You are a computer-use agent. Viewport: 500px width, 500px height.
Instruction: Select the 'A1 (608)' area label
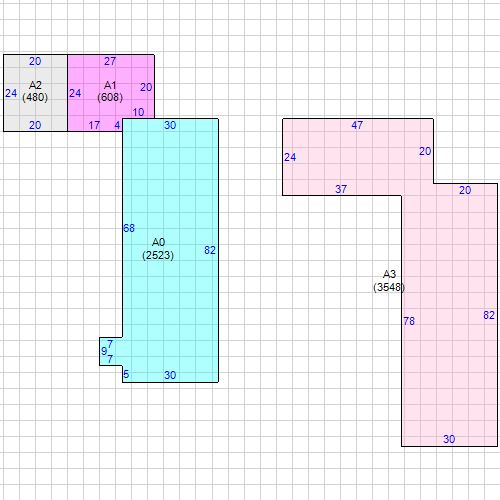coord(110,91)
